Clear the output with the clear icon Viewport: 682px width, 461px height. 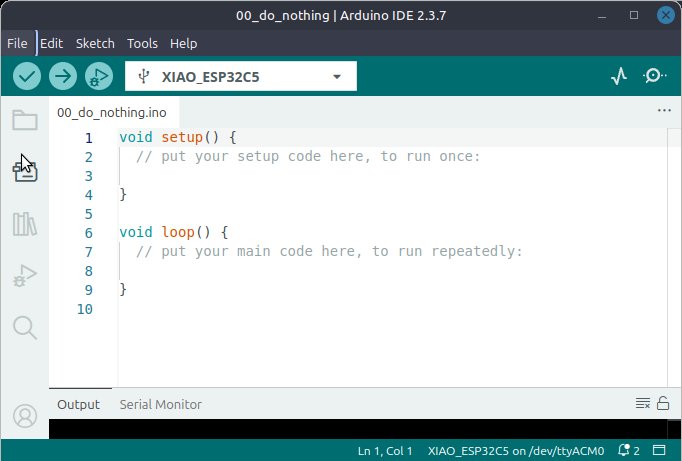click(642, 404)
